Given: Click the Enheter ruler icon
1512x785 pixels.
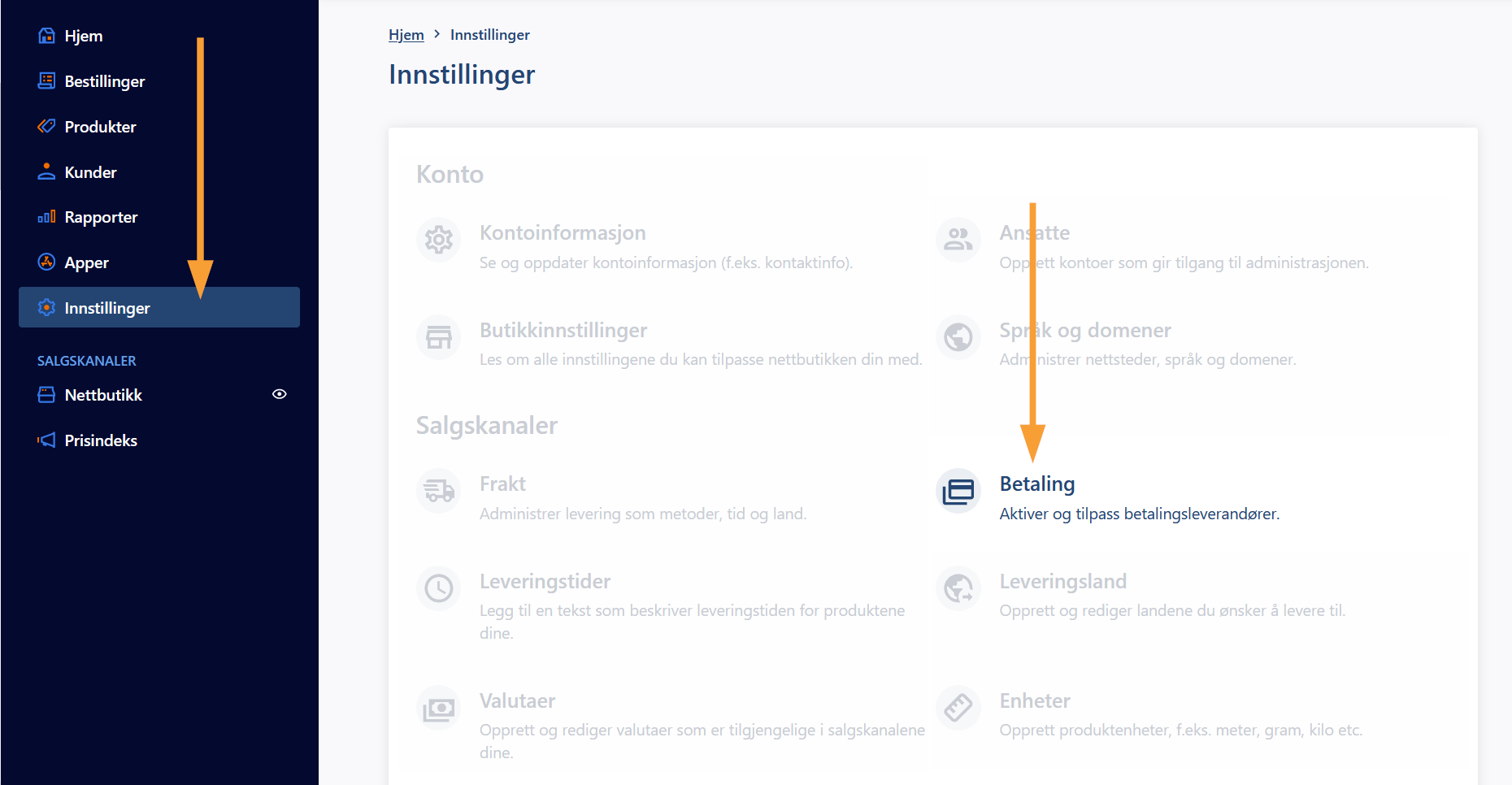Looking at the screenshot, I should (958, 708).
